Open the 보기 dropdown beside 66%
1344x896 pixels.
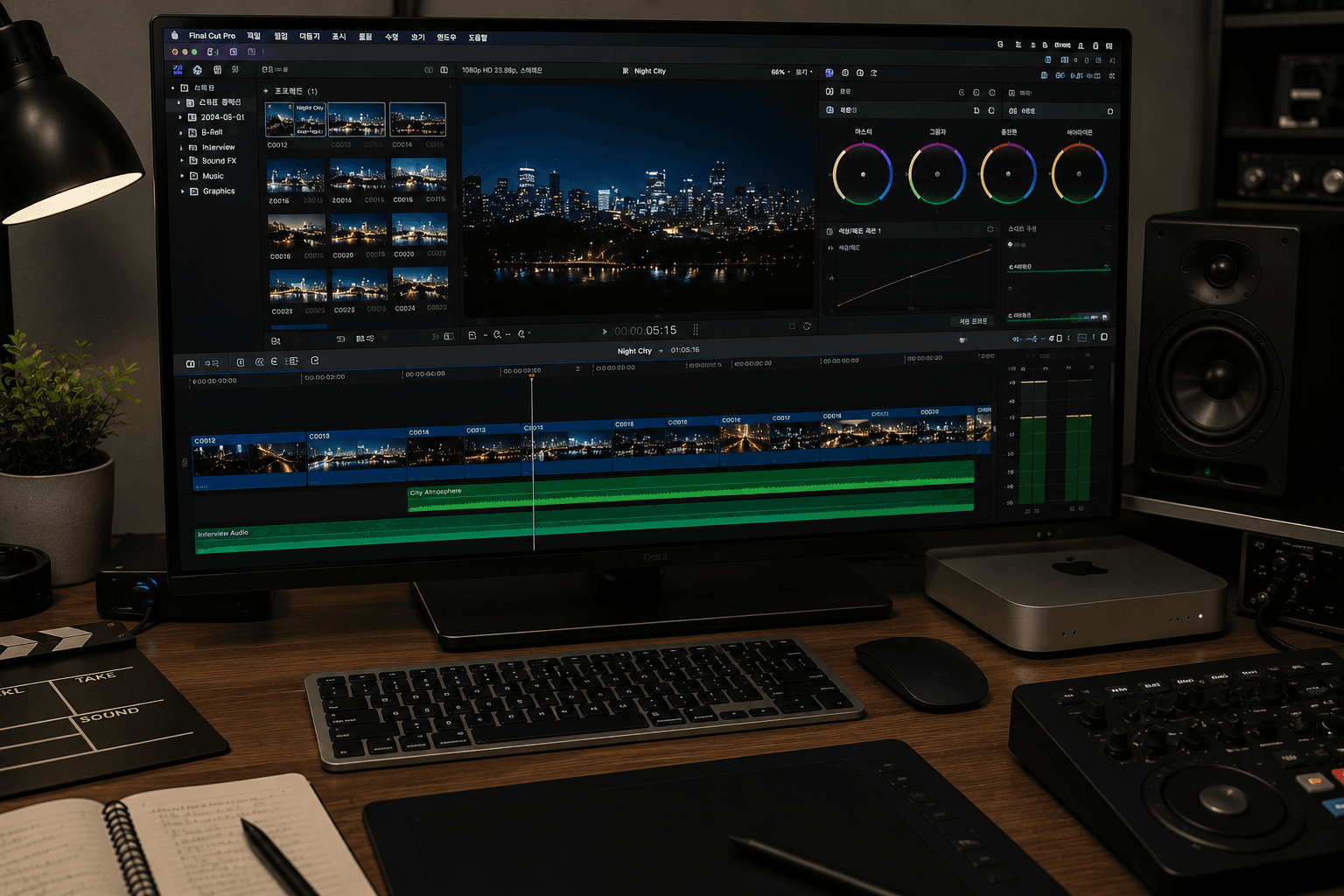click(x=804, y=72)
